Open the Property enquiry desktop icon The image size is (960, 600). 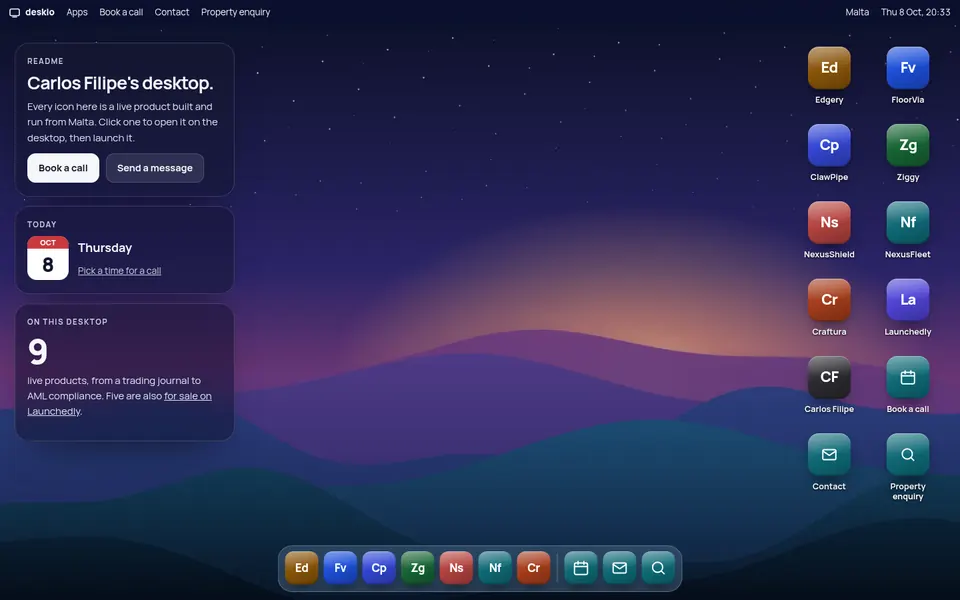point(907,454)
